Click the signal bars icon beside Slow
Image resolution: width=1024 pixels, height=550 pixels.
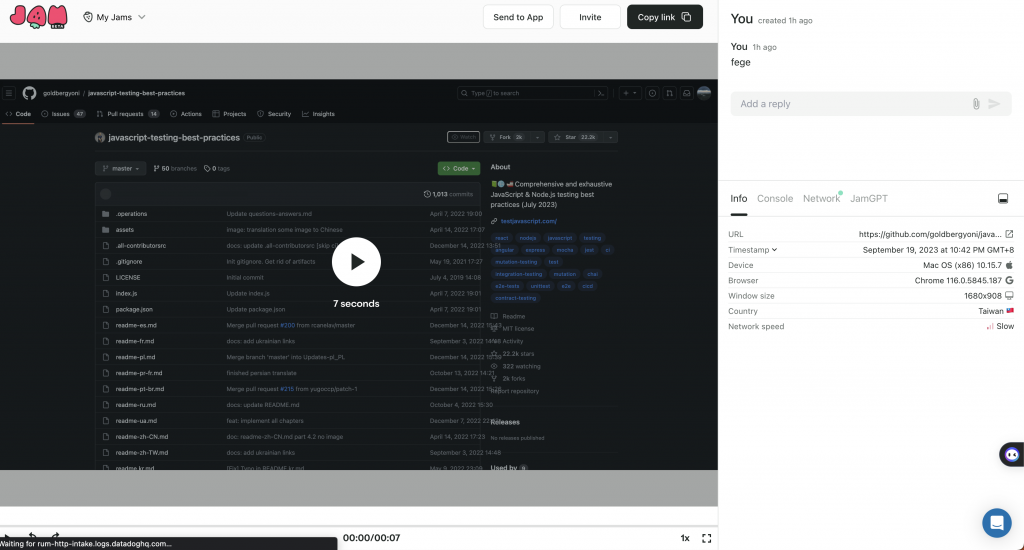990,326
